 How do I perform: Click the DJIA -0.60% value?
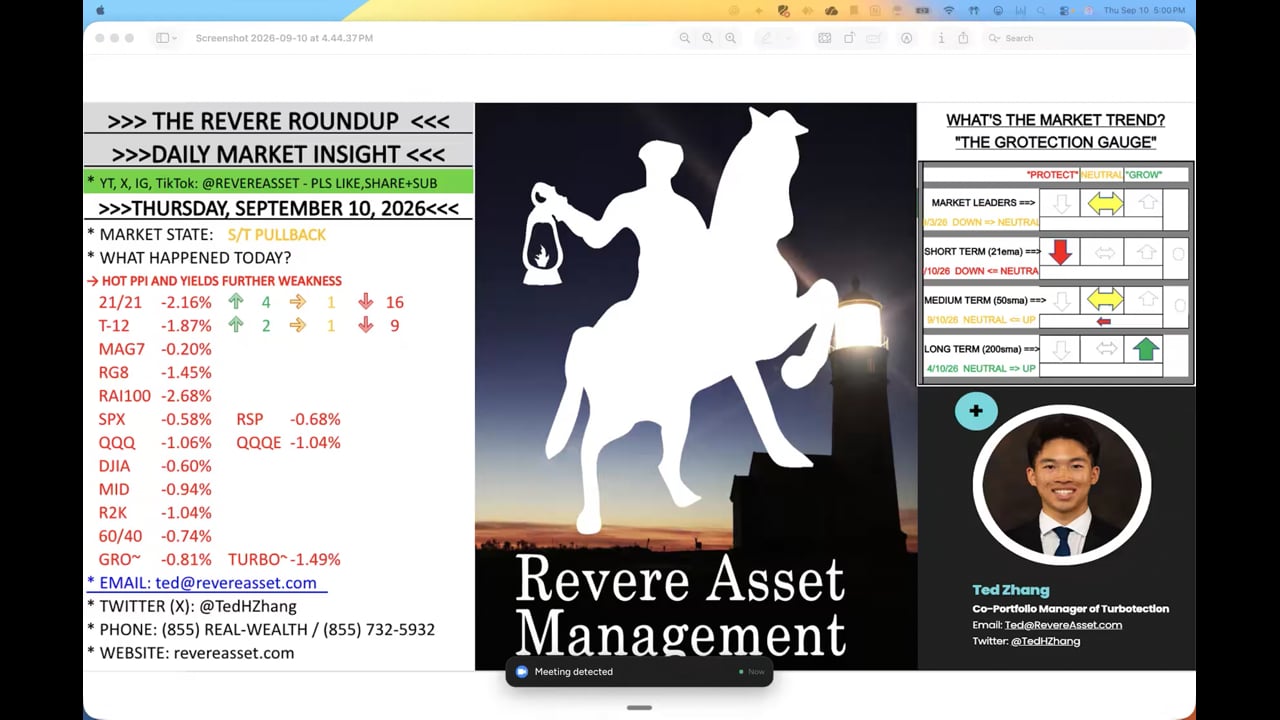coord(186,466)
